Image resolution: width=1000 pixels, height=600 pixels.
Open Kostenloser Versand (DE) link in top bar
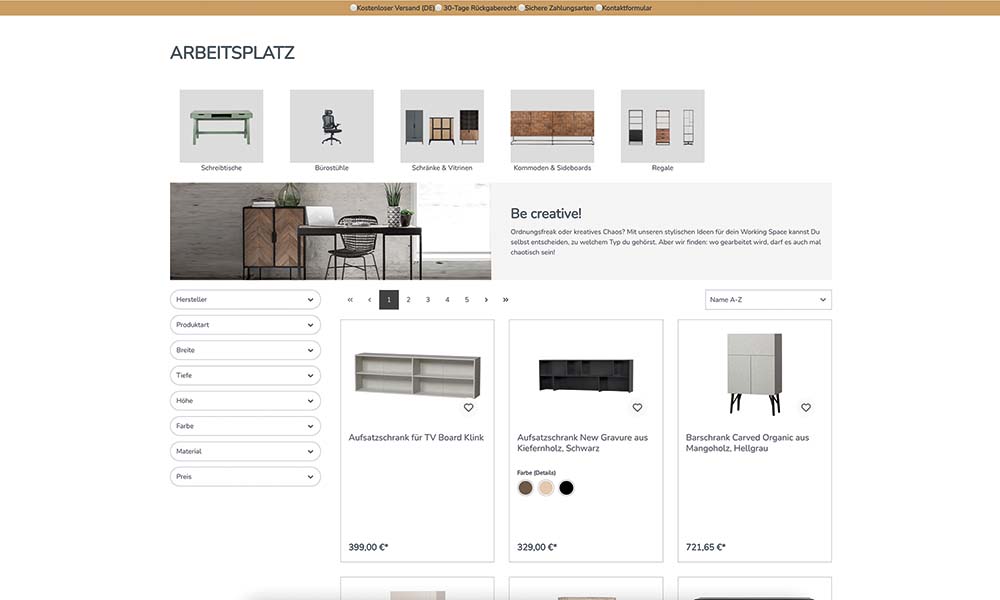click(395, 8)
